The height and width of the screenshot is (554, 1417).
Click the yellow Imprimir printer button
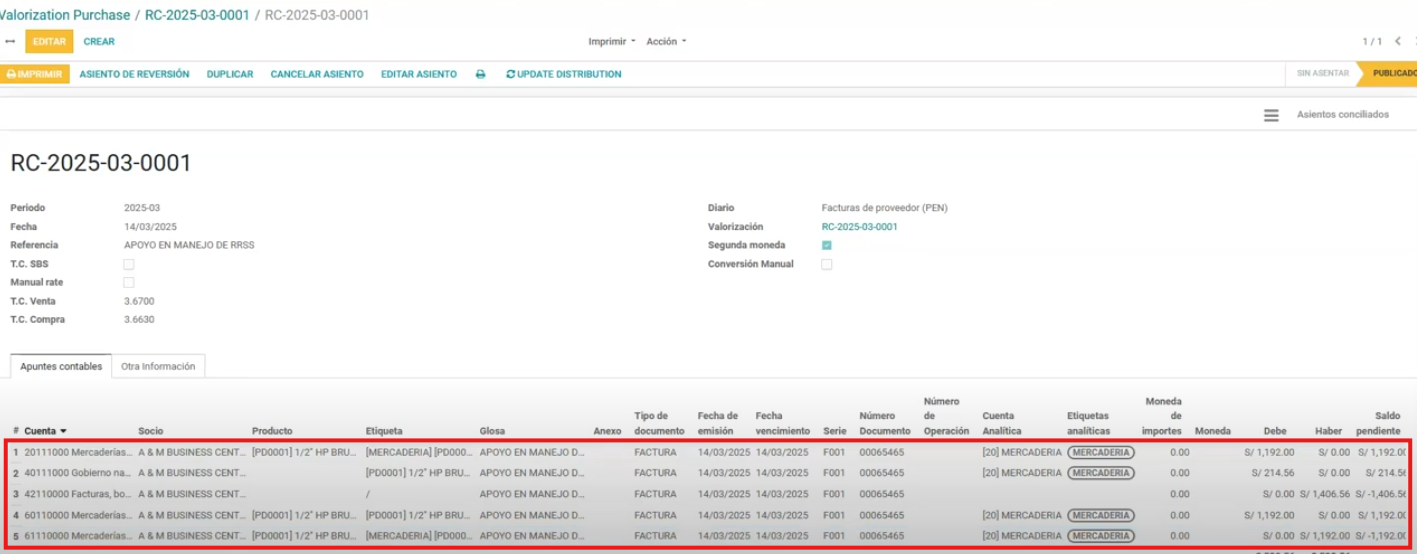pos(35,74)
